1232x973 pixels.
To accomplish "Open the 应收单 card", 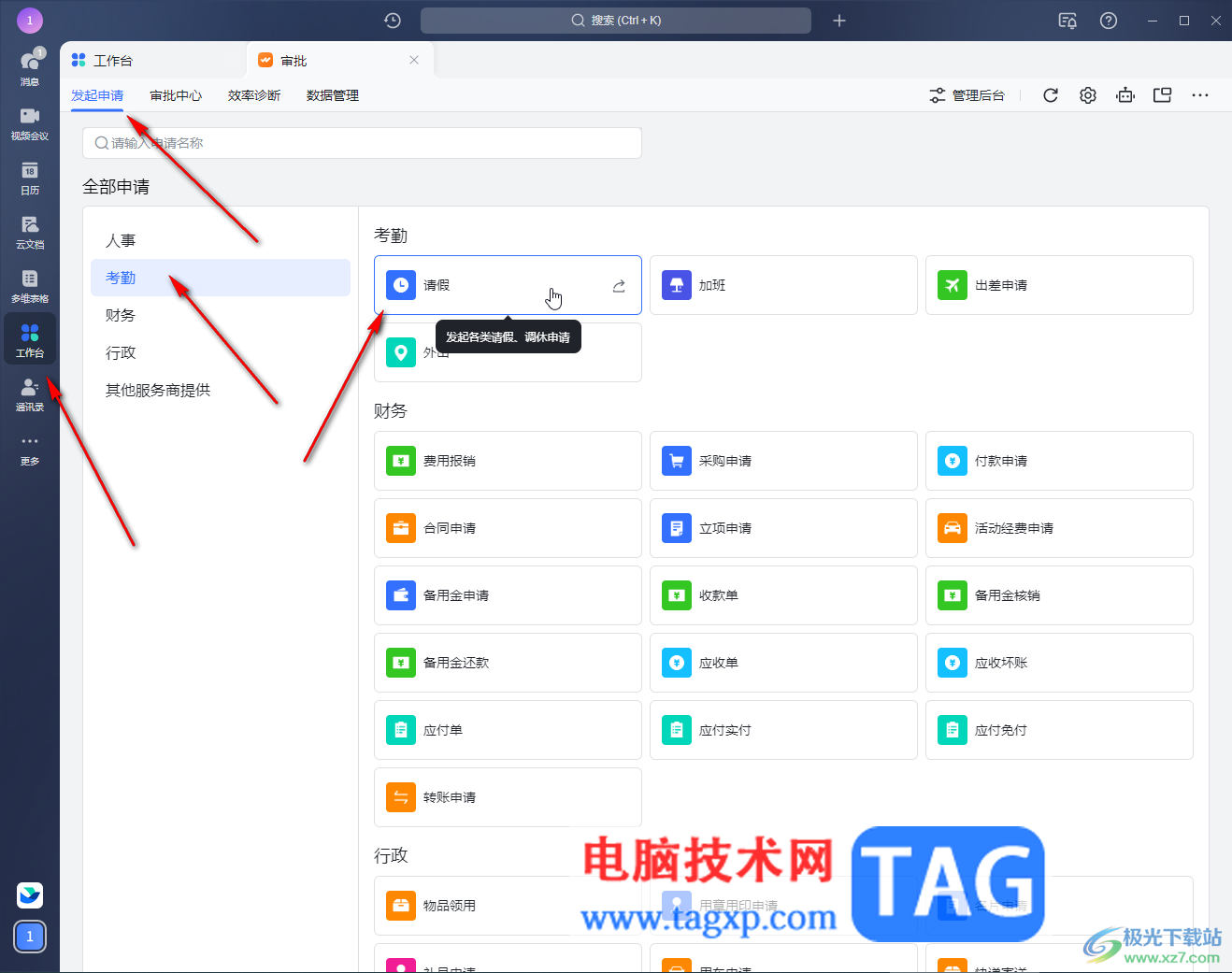I will pos(783,663).
